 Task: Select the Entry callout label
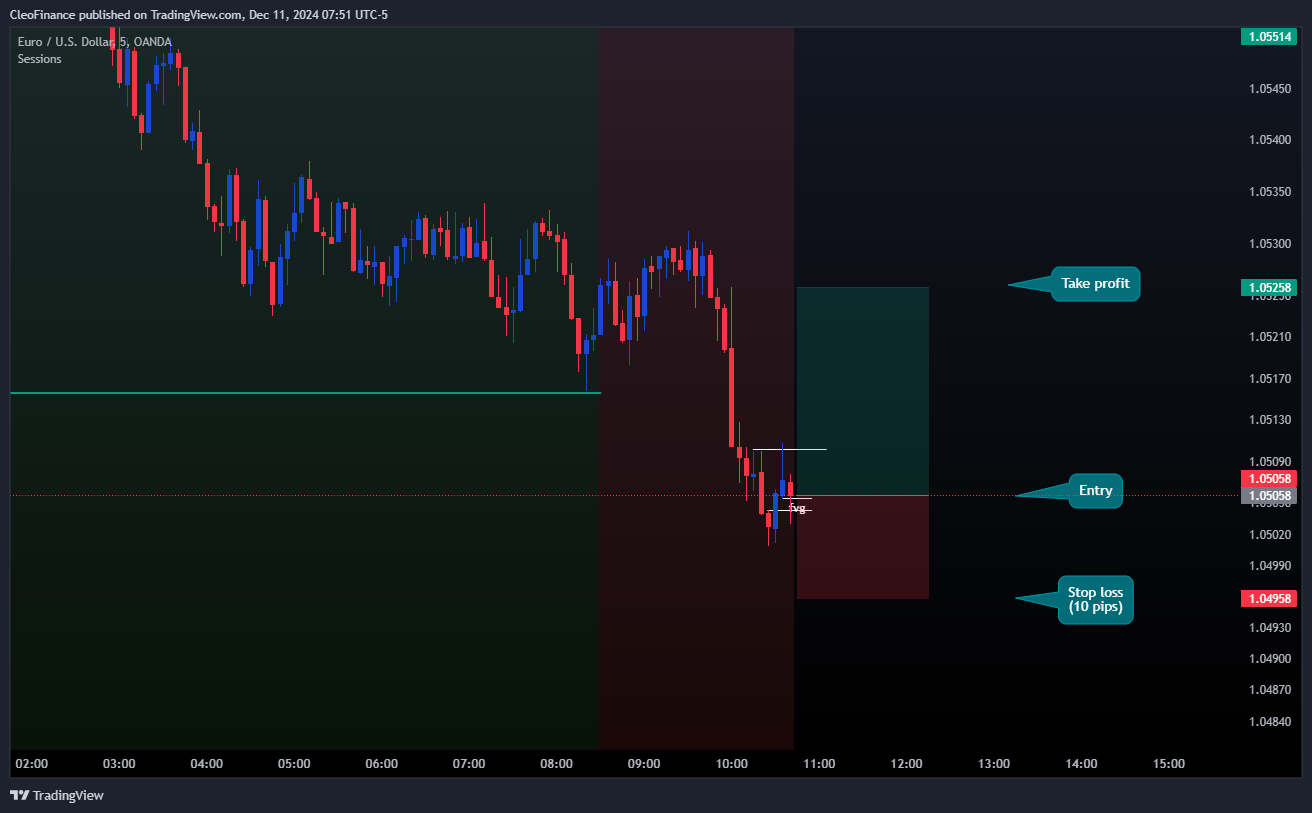tap(1095, 491)
